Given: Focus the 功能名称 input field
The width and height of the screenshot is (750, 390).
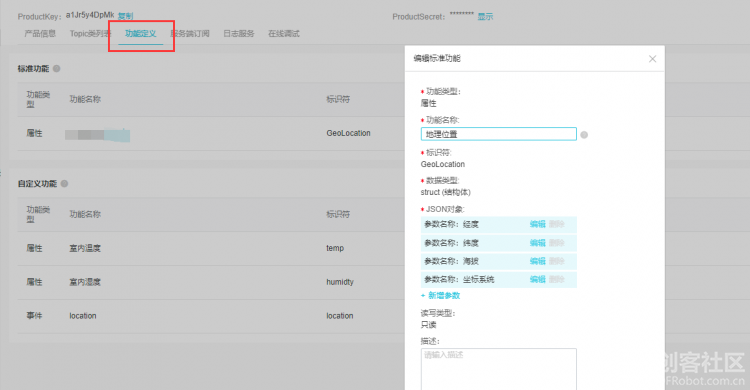Looking at the screenshot, I should pos(498,134).
